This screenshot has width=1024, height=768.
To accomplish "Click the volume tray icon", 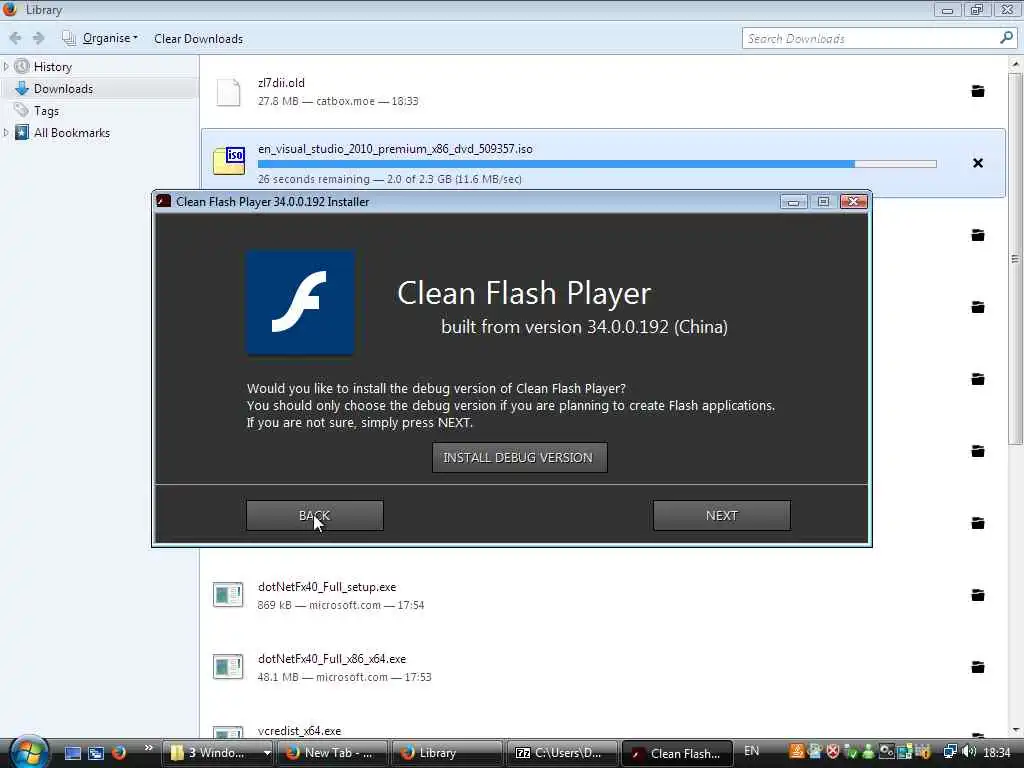I will click(970, 752).
